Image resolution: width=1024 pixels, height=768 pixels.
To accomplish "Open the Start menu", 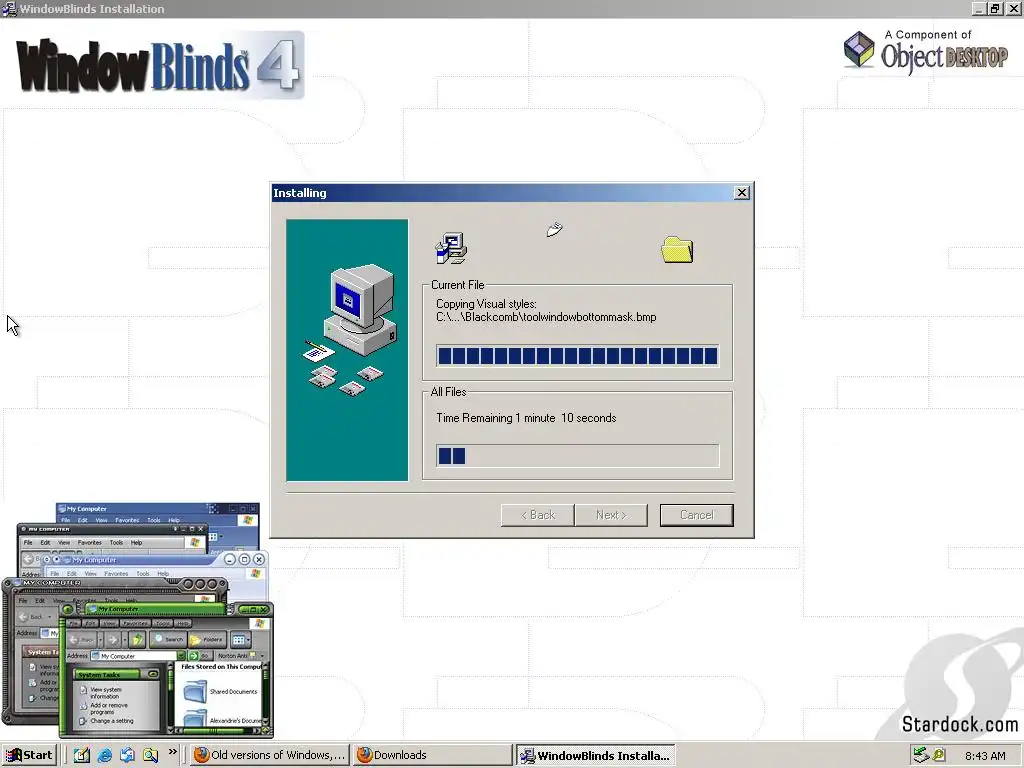I will coord(29,755).
